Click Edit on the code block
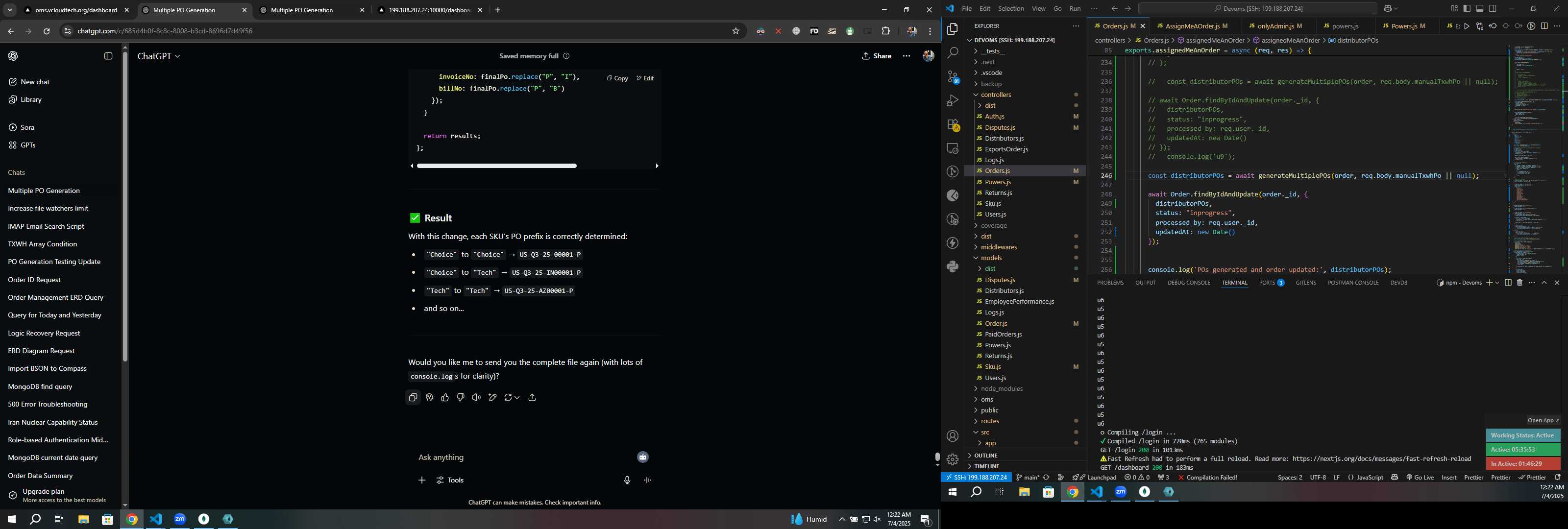This screenshot has height=529, width=1568. (x=645, y=78)
